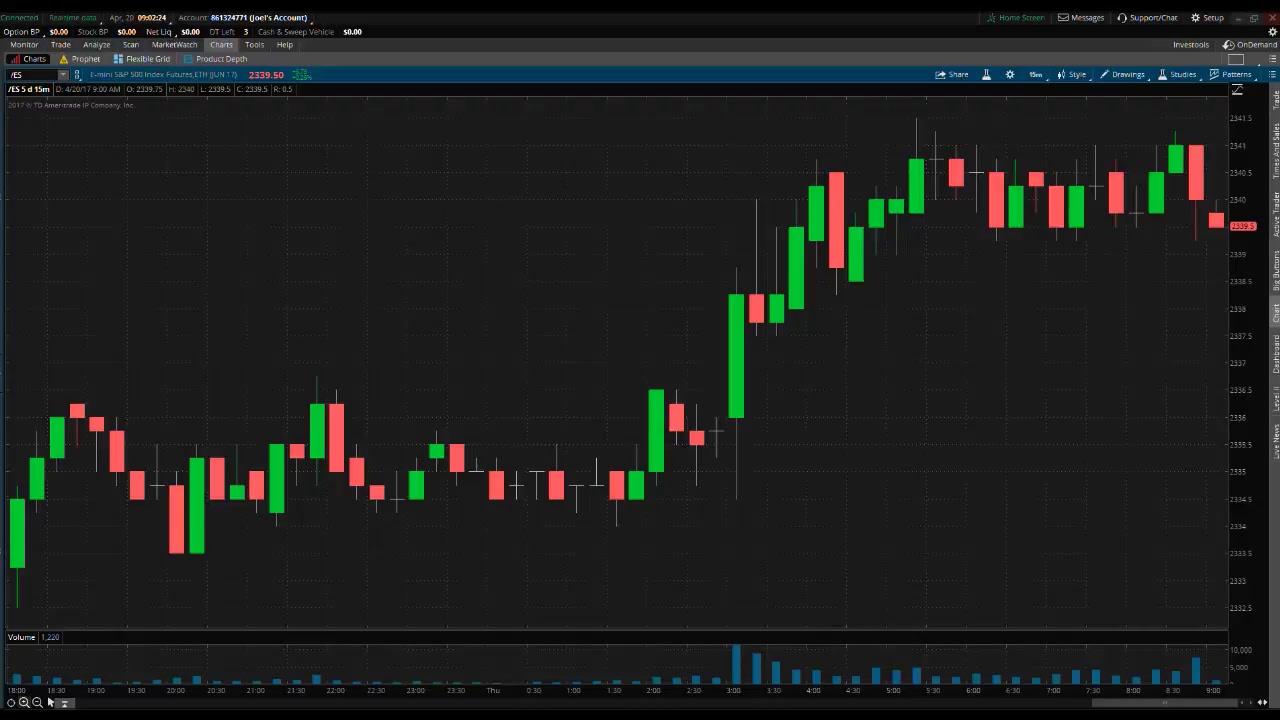This screenshot has height=720, width=1280.
Task: Open Messages
Action: [x=1081, y=18]
